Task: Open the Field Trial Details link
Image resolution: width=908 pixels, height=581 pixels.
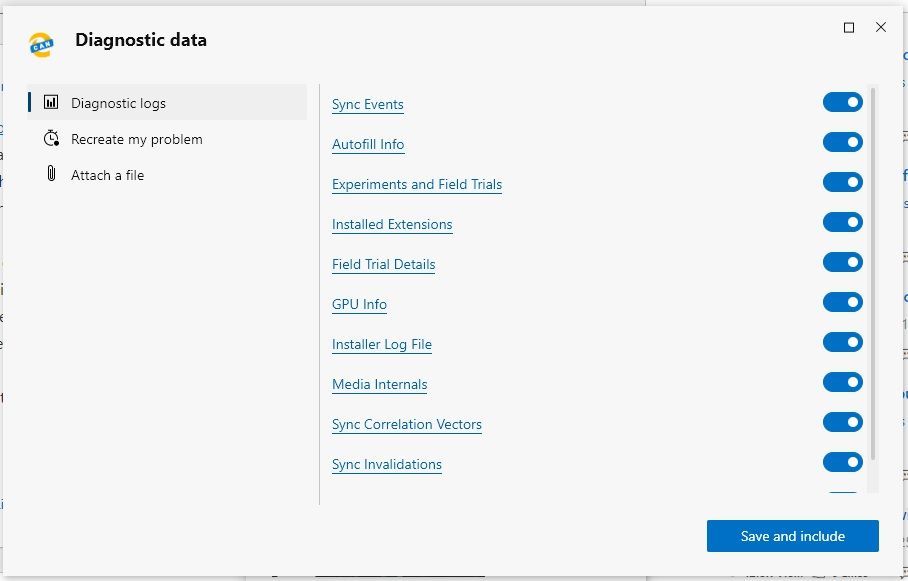Action: (383, 265)
